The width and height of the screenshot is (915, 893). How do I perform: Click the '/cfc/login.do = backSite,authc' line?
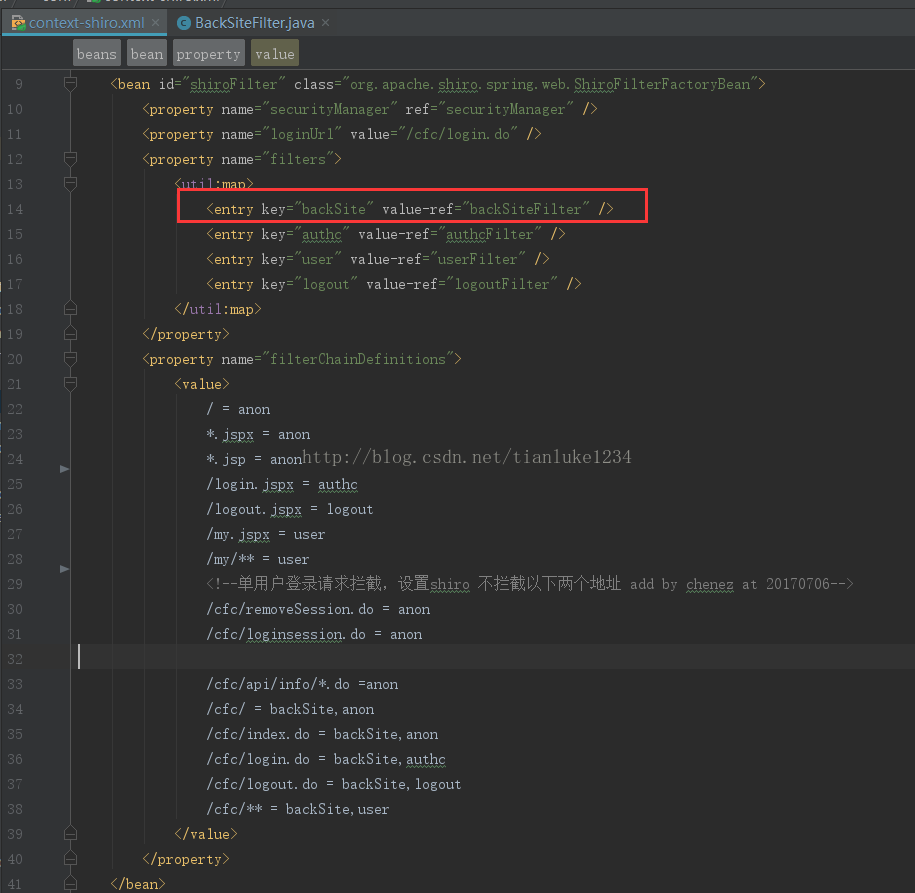point(326,759)
